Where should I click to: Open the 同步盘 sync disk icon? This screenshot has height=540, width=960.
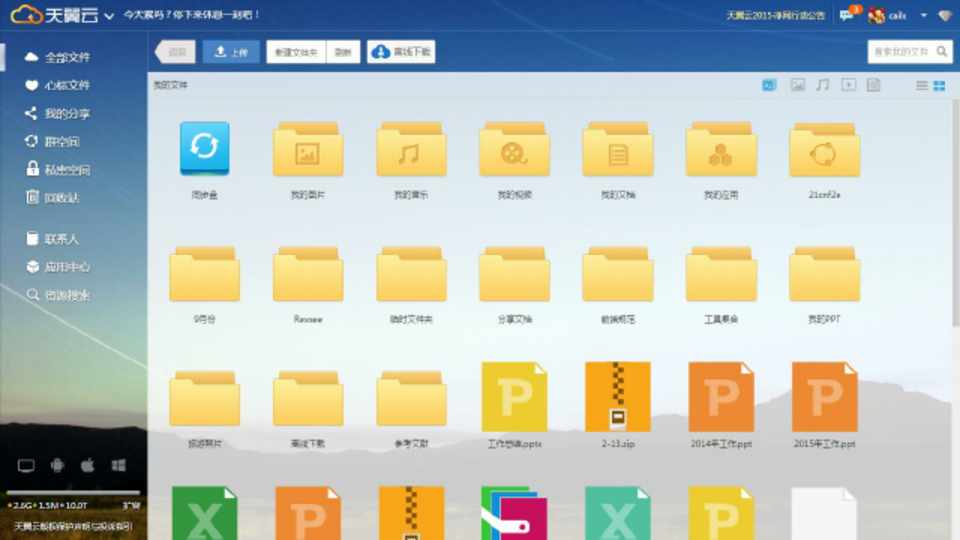click(x=205, y=149)
